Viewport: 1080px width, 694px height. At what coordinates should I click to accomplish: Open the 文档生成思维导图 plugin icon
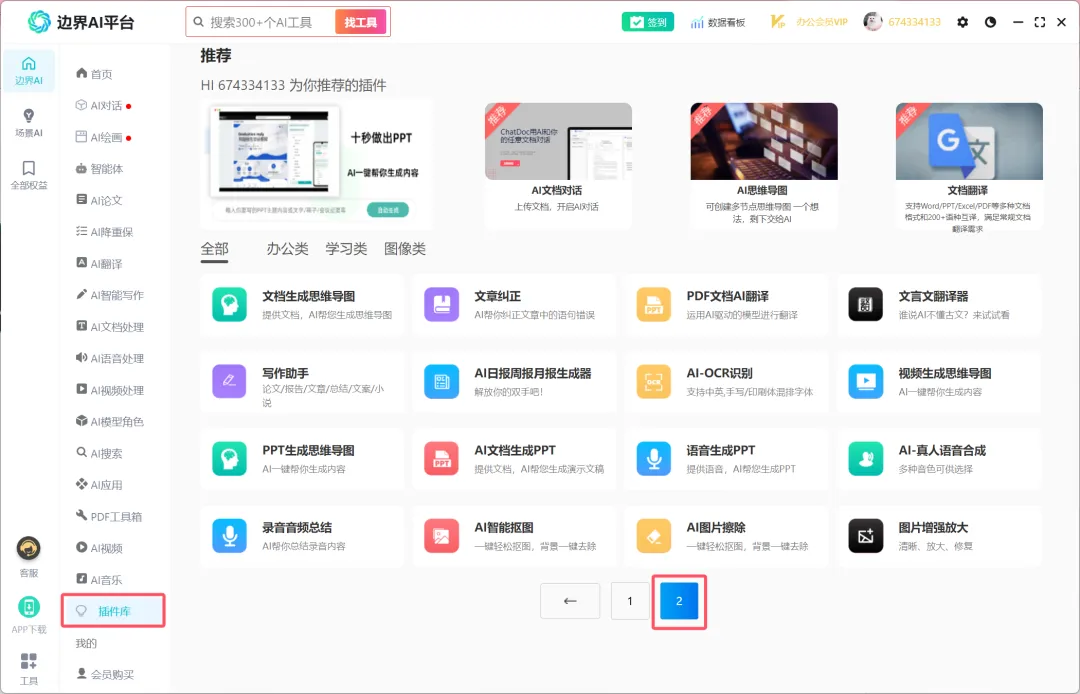click(229, 304)
